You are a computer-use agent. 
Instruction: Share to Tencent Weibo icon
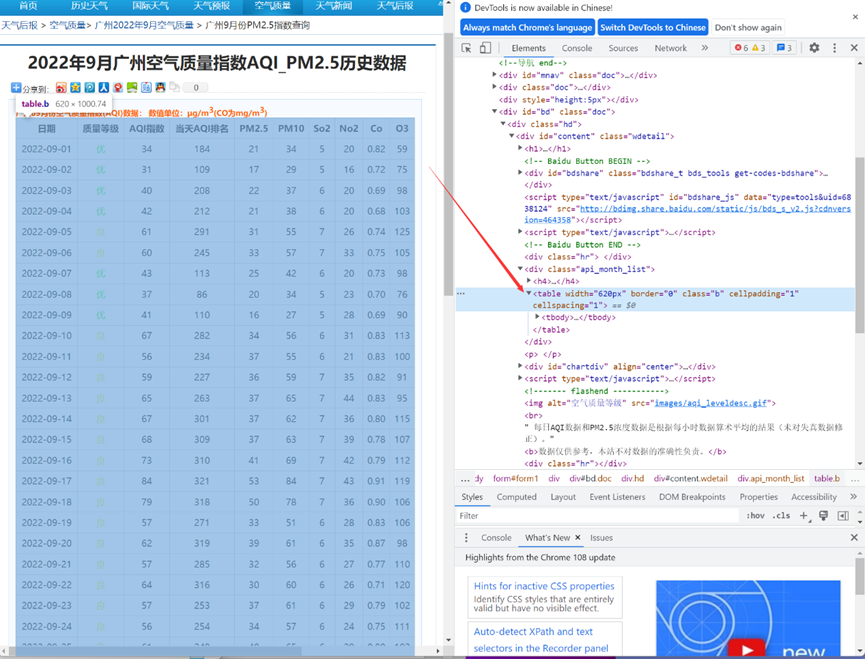click(89, 87)
